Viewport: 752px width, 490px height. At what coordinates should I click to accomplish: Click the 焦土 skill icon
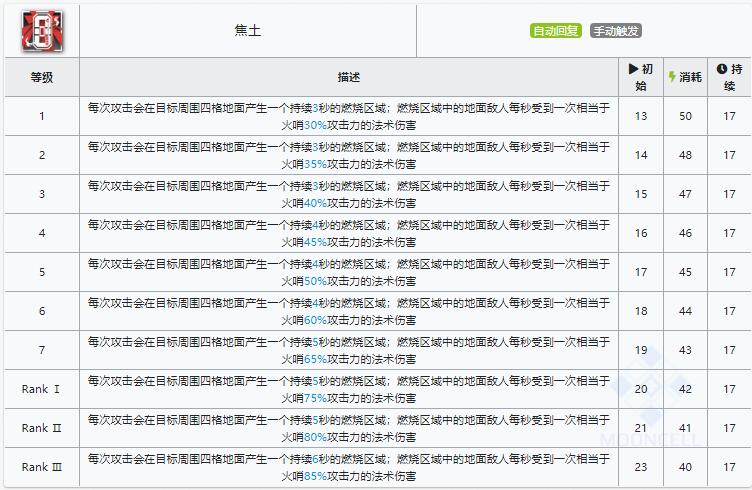click(42, 31)
